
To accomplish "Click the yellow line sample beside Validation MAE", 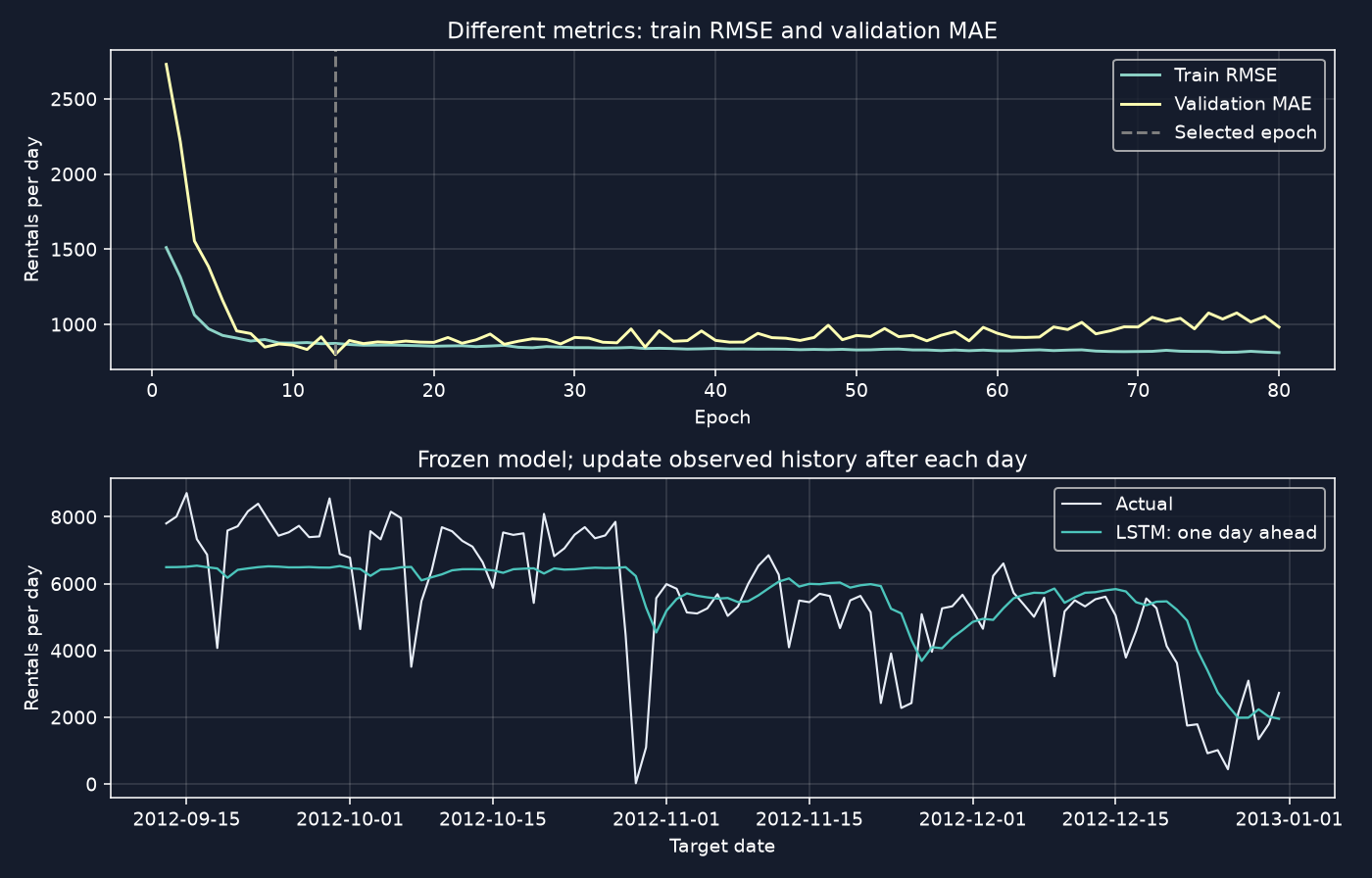I will pyautogui.click(x=1141, y=104).
